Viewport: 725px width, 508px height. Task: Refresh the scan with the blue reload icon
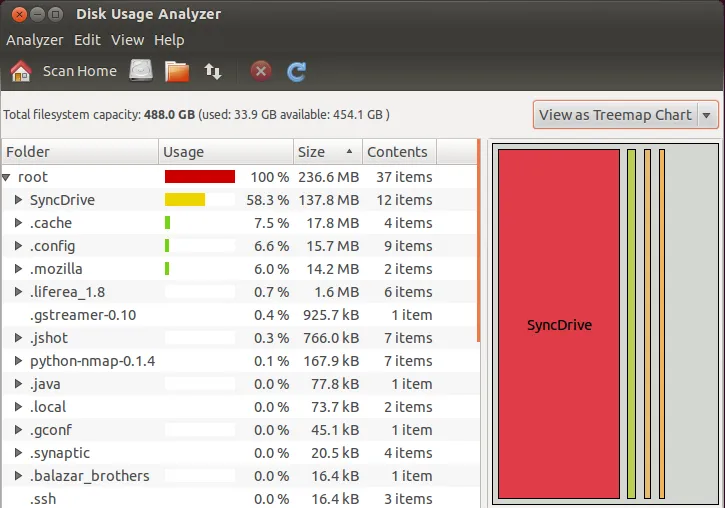(296, 71)
